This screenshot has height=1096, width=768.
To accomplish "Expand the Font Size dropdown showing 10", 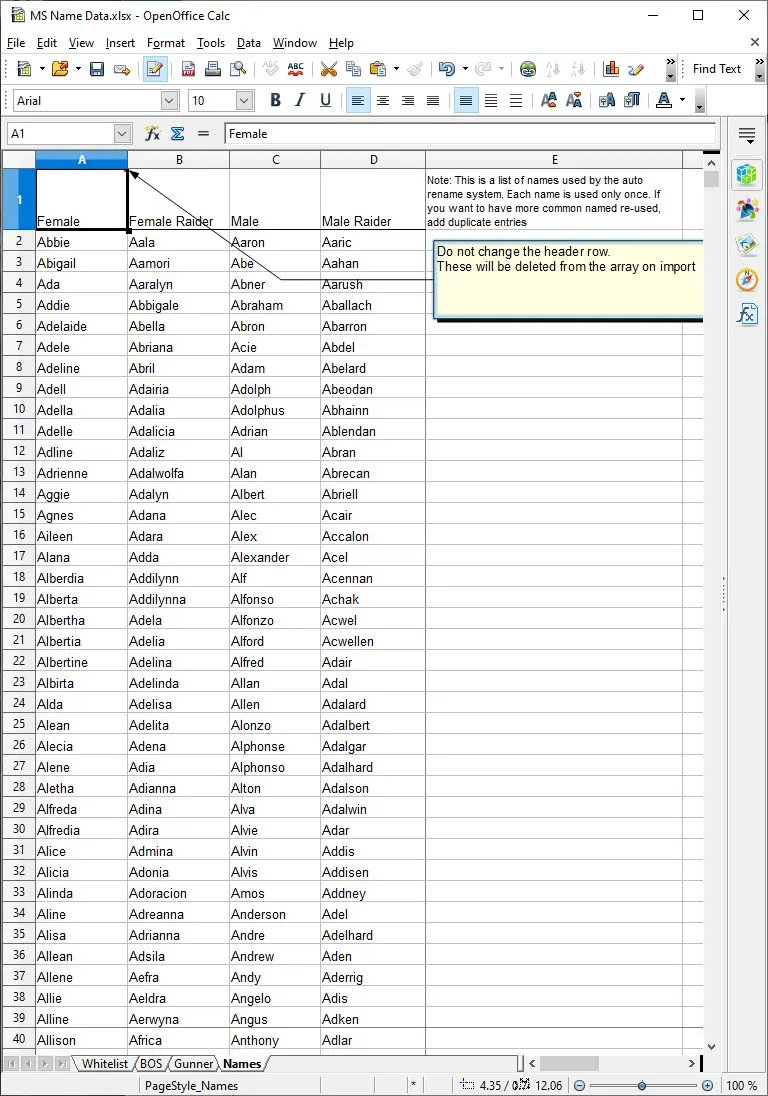I will [244, 101].
